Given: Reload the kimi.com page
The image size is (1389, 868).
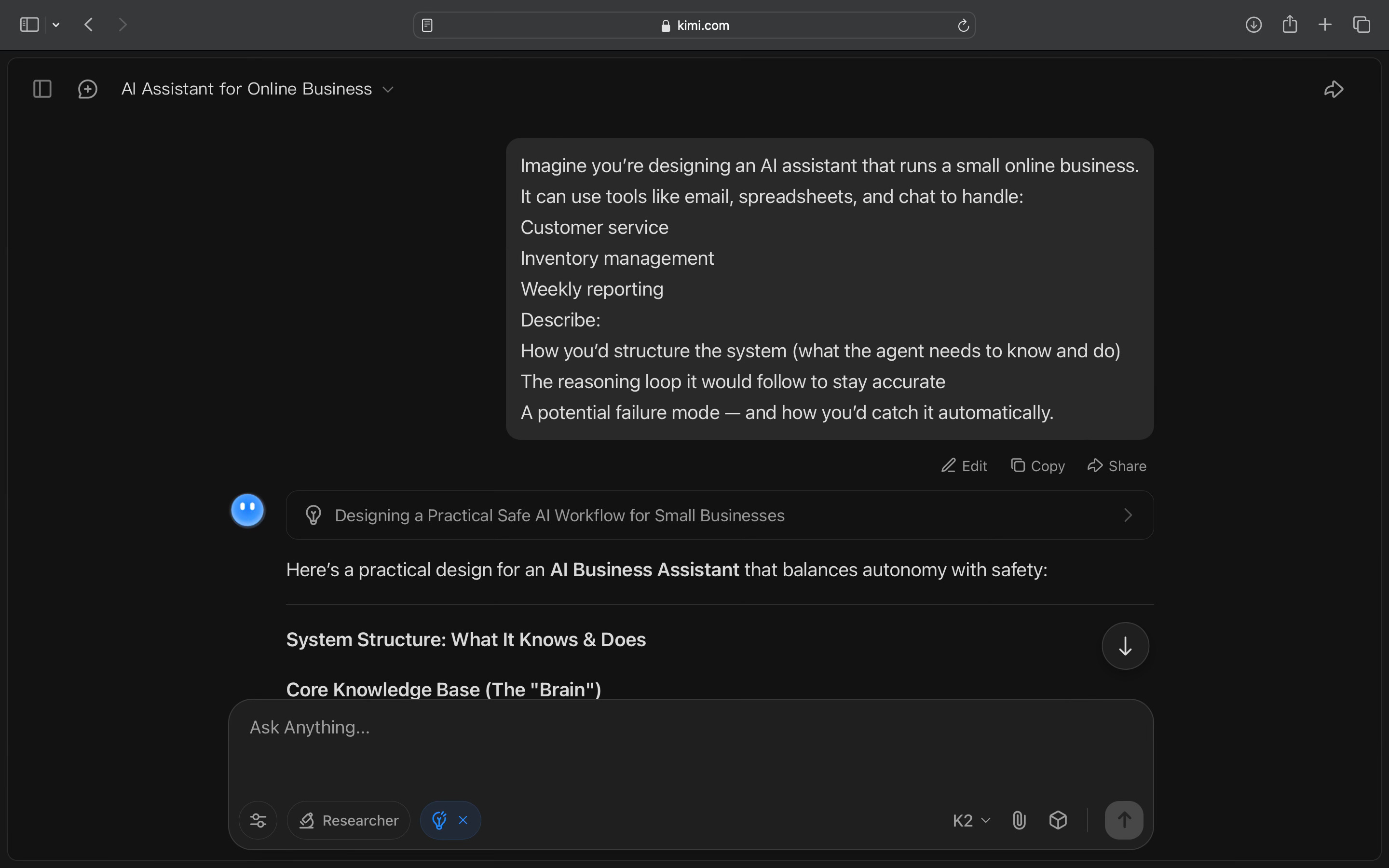Looking at the screenshot, I should (x=963, y=25).
